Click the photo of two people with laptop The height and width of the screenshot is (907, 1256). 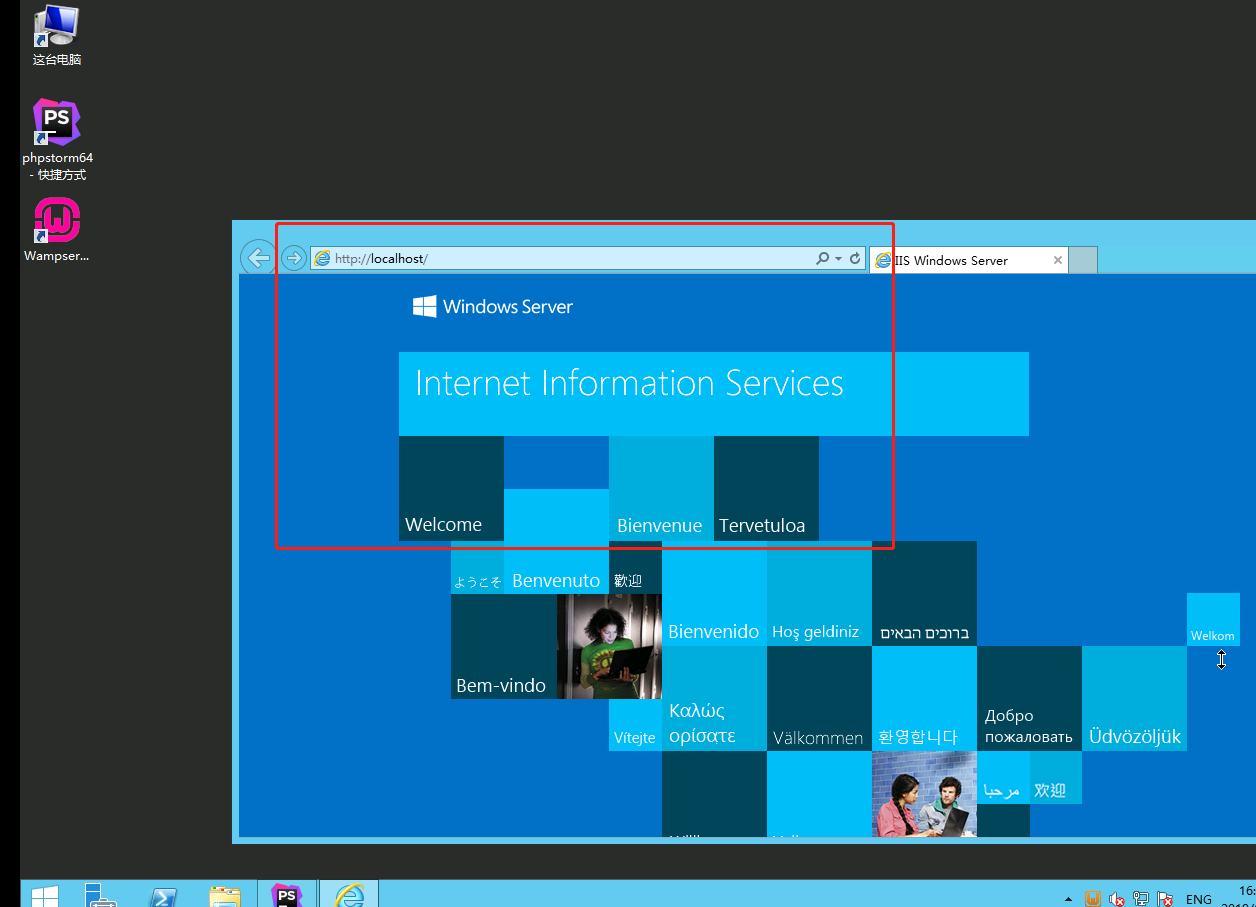pyautogui.click(x=924, y=794)
